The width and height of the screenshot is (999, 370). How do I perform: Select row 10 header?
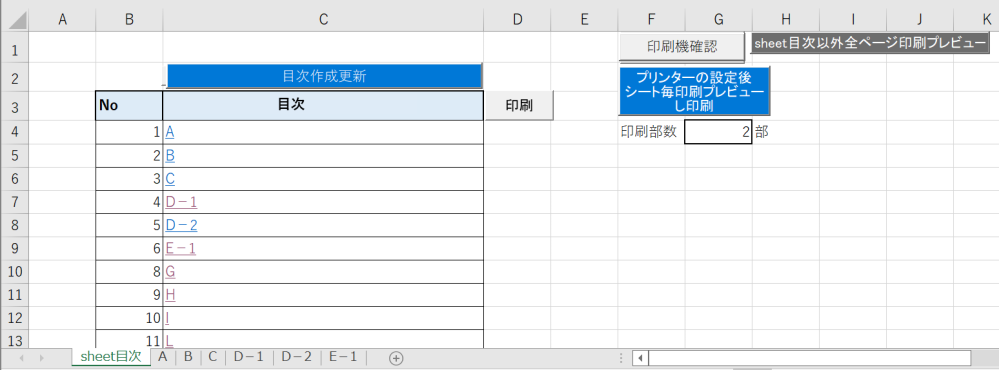[15, 272]
